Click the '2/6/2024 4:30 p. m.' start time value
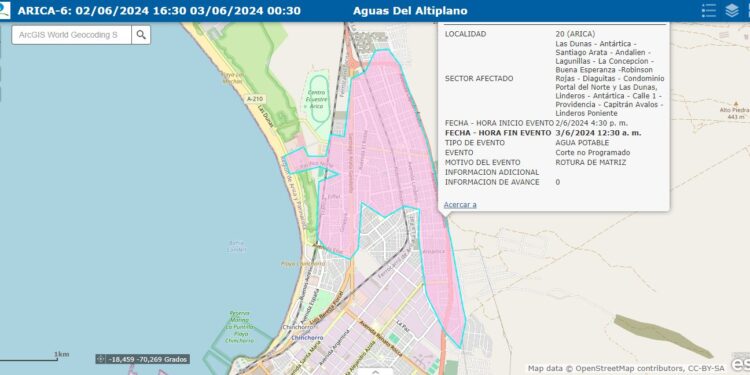750x375 pixels. [592, 123]
